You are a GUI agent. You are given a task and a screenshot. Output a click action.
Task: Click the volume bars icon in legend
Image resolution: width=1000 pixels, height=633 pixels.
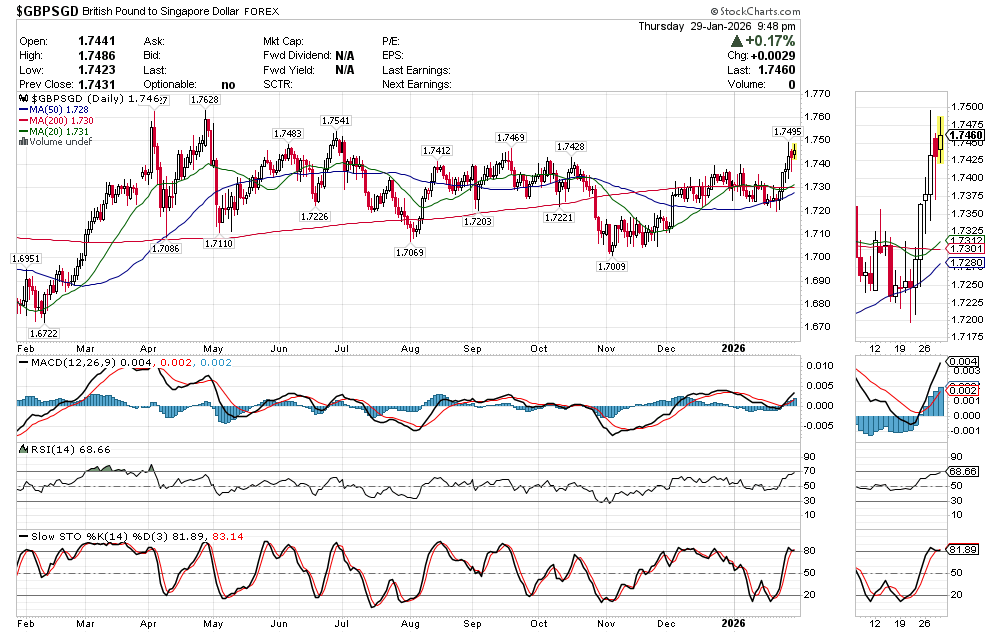[x=24, y=141]
